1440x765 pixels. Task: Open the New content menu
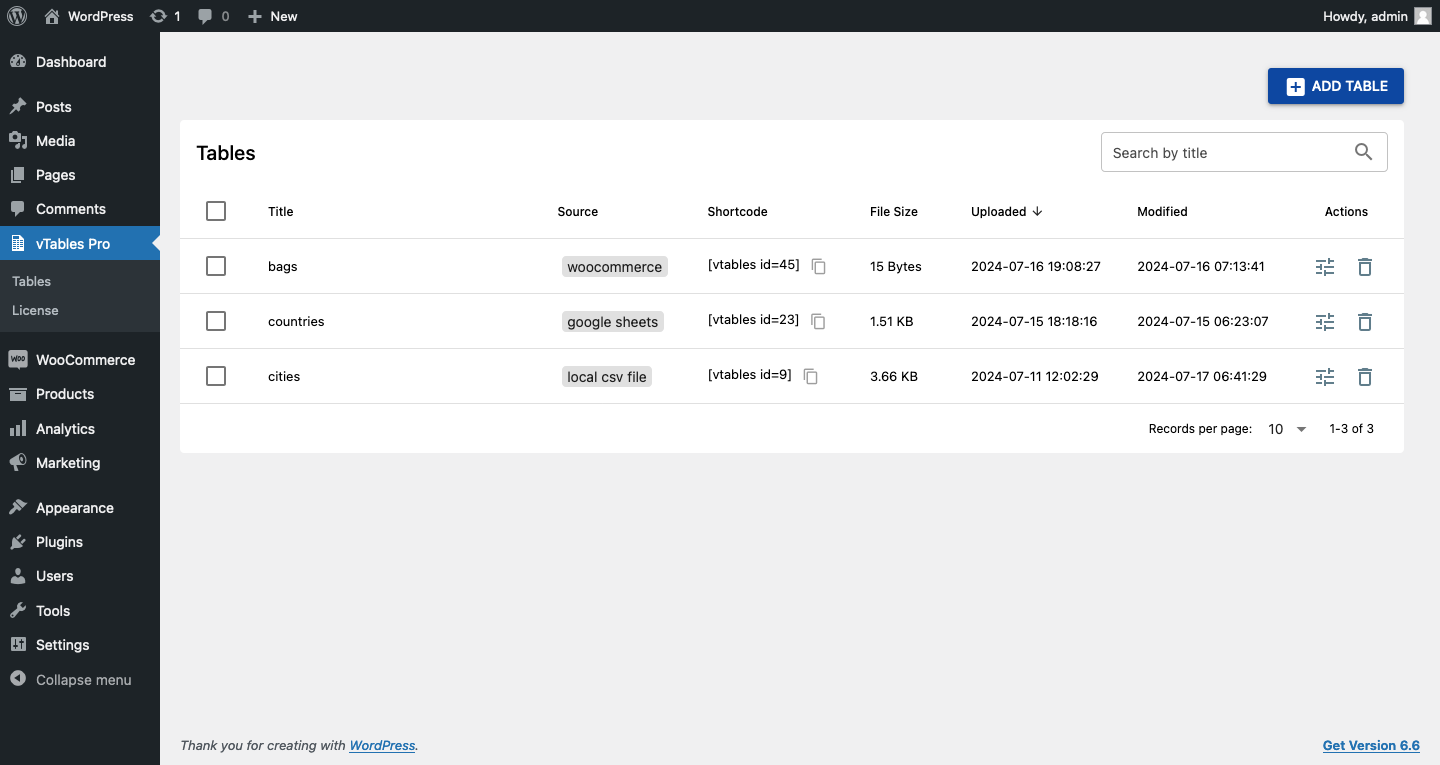272,16
